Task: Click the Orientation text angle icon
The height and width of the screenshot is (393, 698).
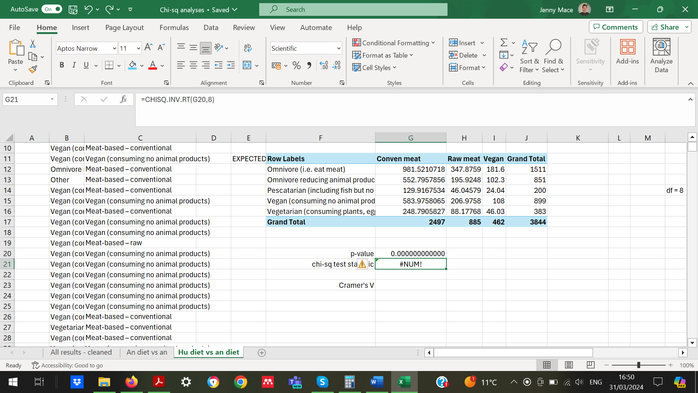Action: click(x=219, y=47)
